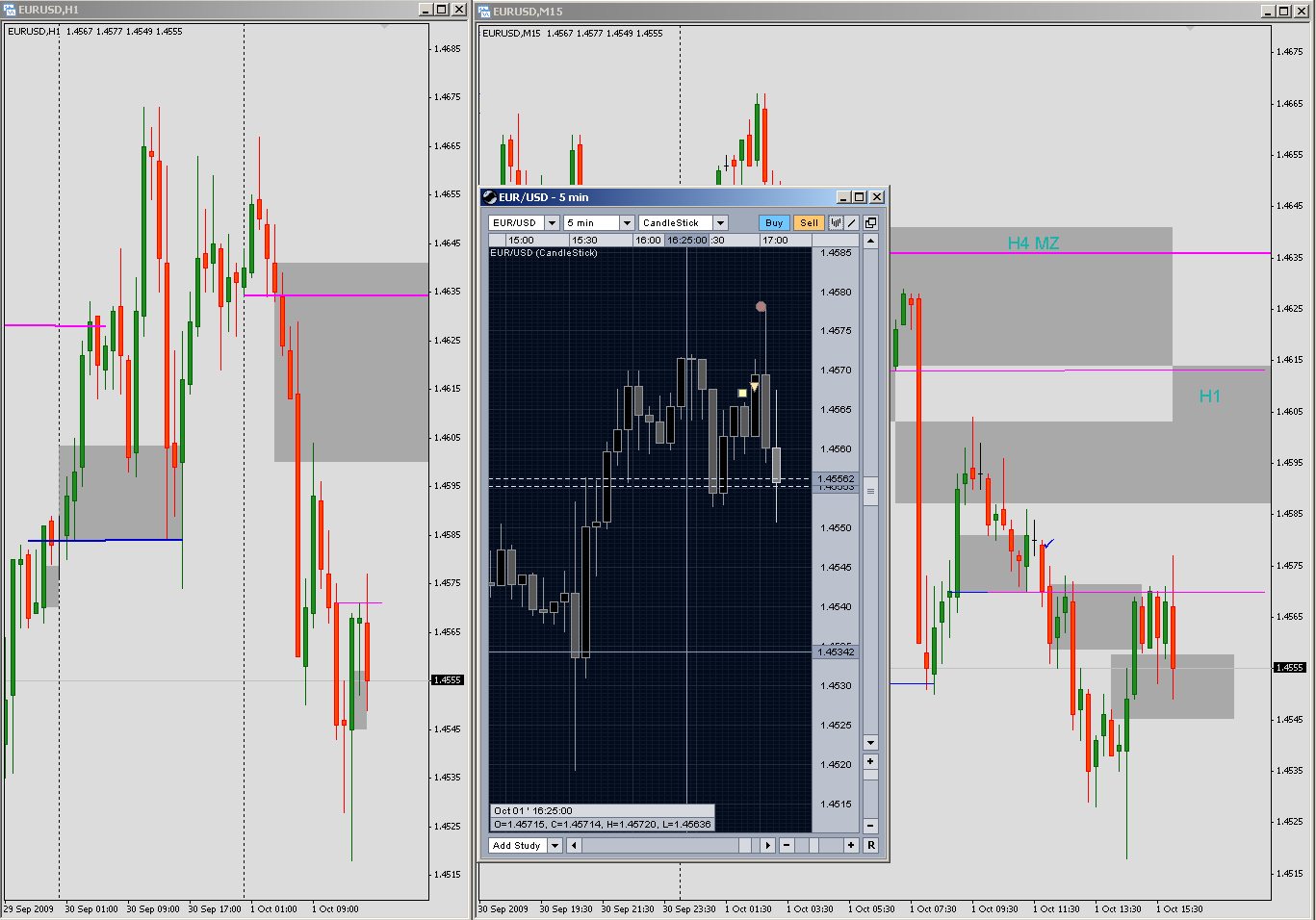
Task: Click the volume bars icon beside Sell
Action: [x=836, y=222]
